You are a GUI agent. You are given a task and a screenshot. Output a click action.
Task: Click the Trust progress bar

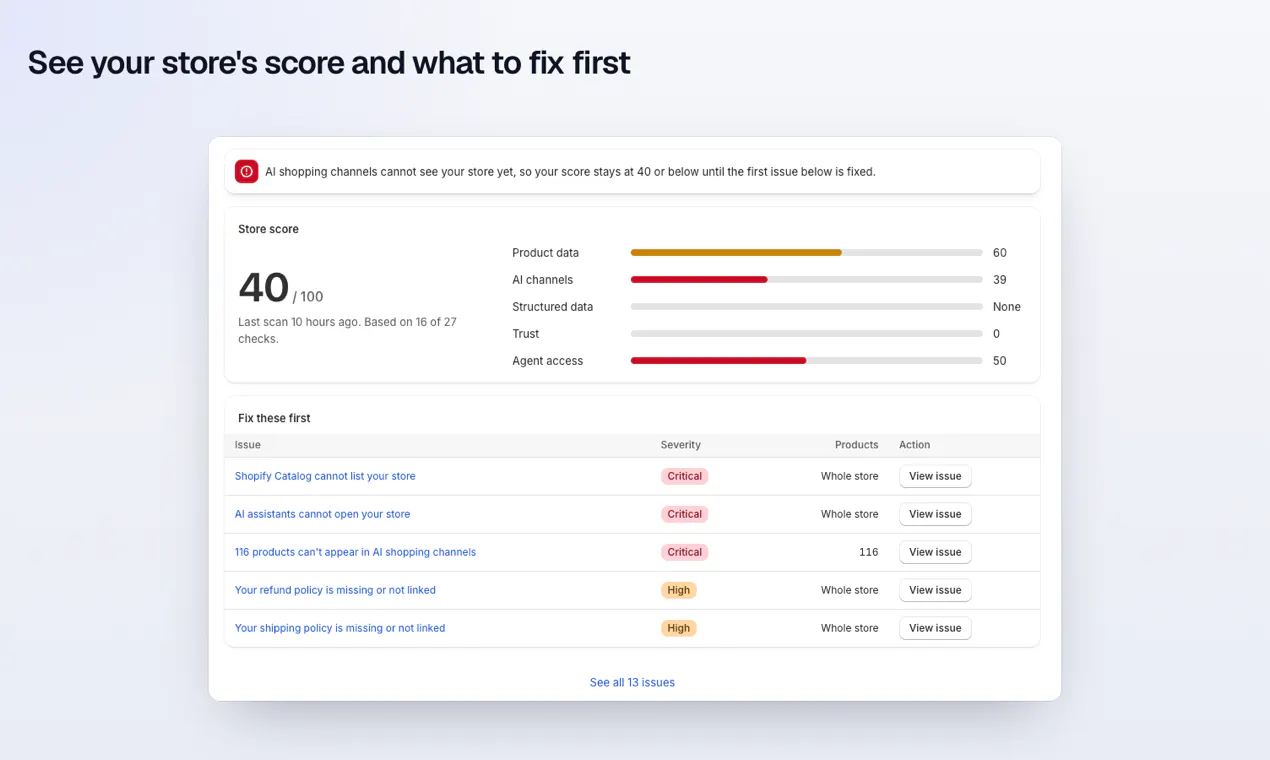pos(806,334)
